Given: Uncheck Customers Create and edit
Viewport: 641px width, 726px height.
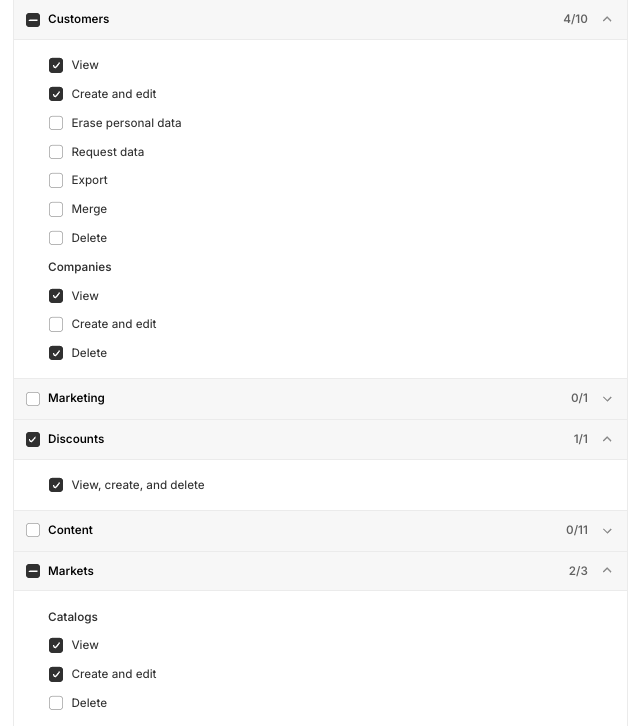Looking at the screenshot, I should (x=56, y=94).
